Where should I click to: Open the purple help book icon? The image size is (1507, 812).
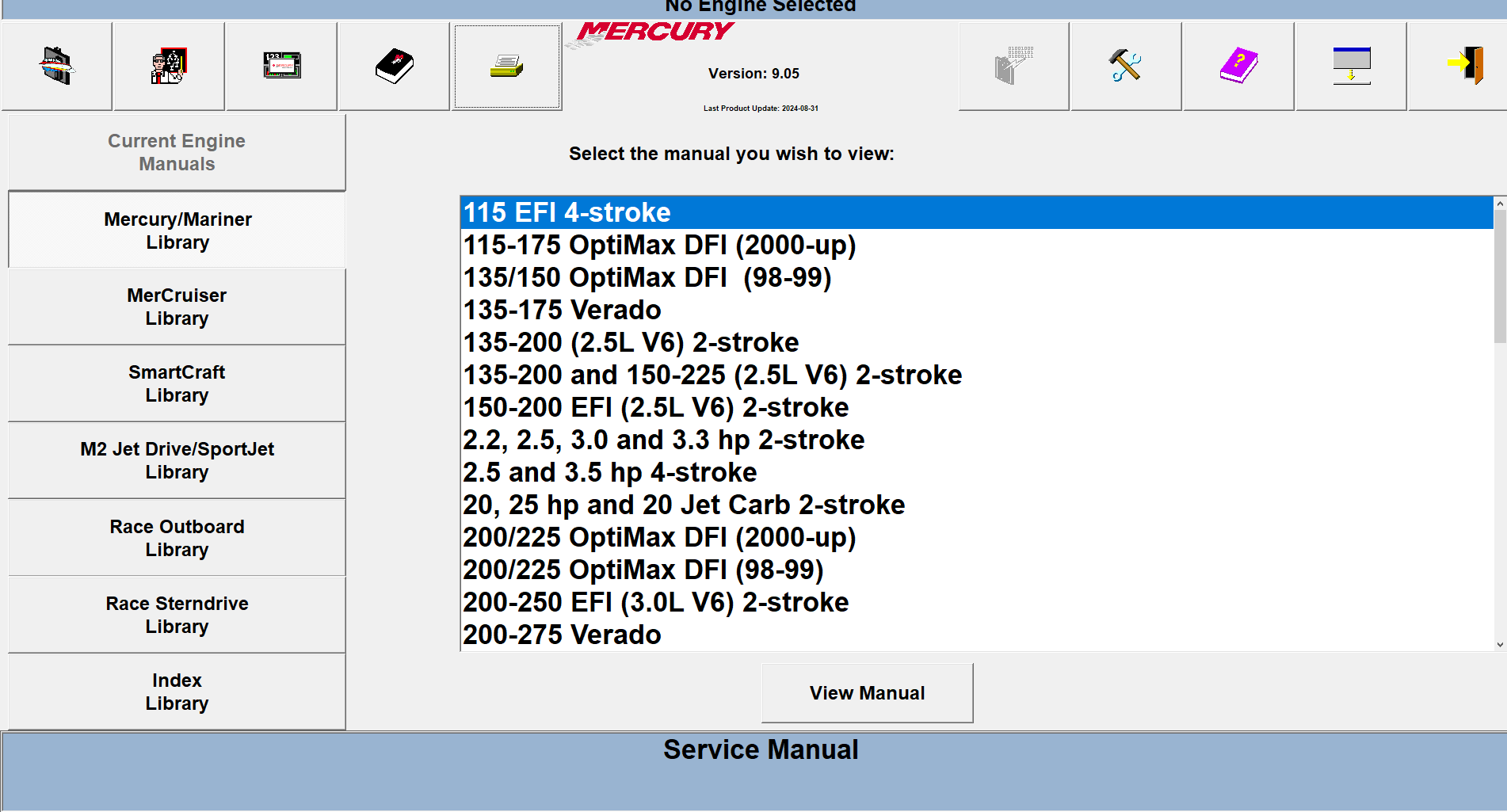tap(1238, 66)
